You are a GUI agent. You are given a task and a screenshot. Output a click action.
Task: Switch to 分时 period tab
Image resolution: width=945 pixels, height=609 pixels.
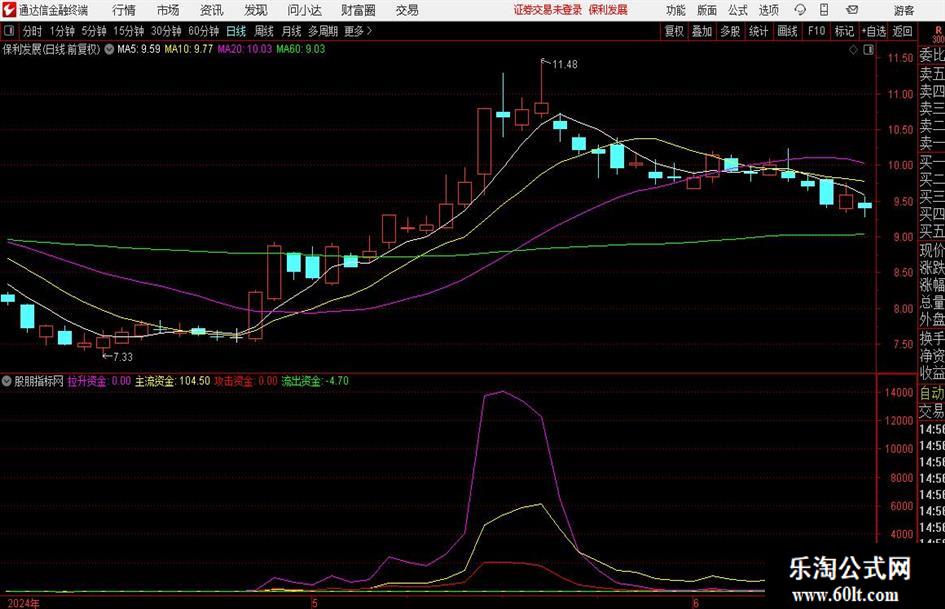(x=32, y=31)
